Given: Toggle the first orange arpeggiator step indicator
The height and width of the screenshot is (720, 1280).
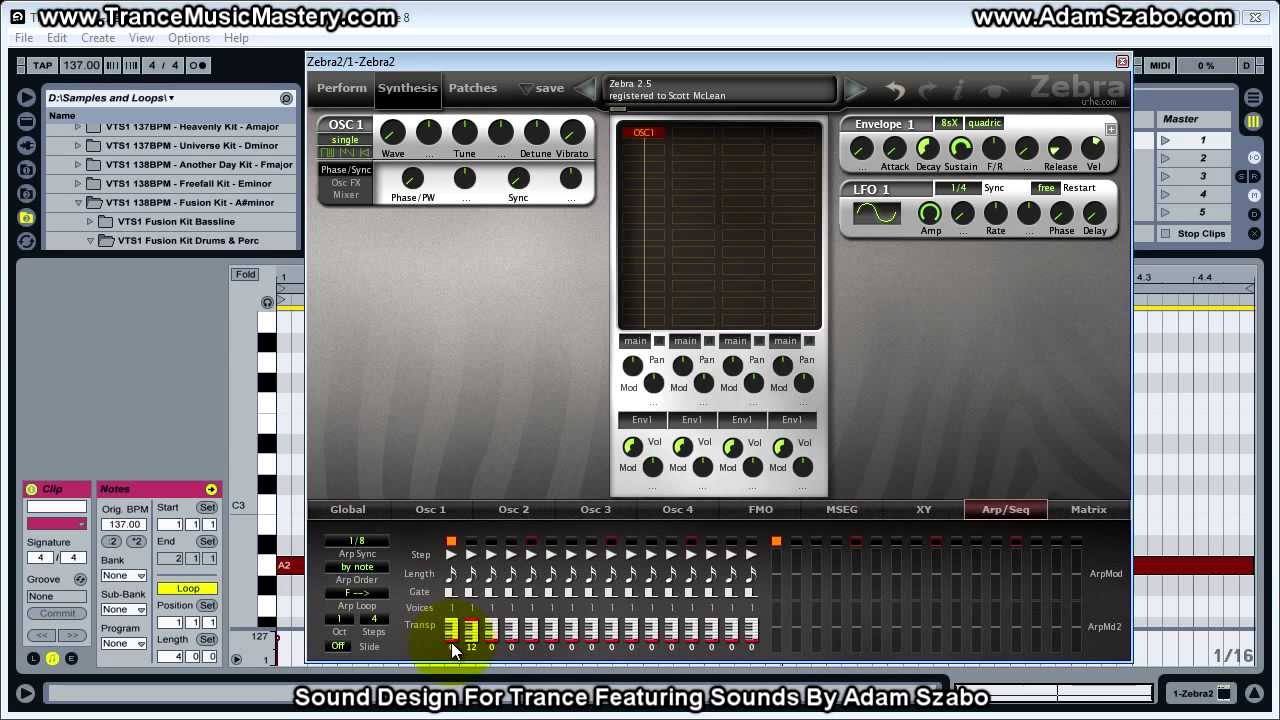Looking at the screenshot, I should (x=451, y=541).
